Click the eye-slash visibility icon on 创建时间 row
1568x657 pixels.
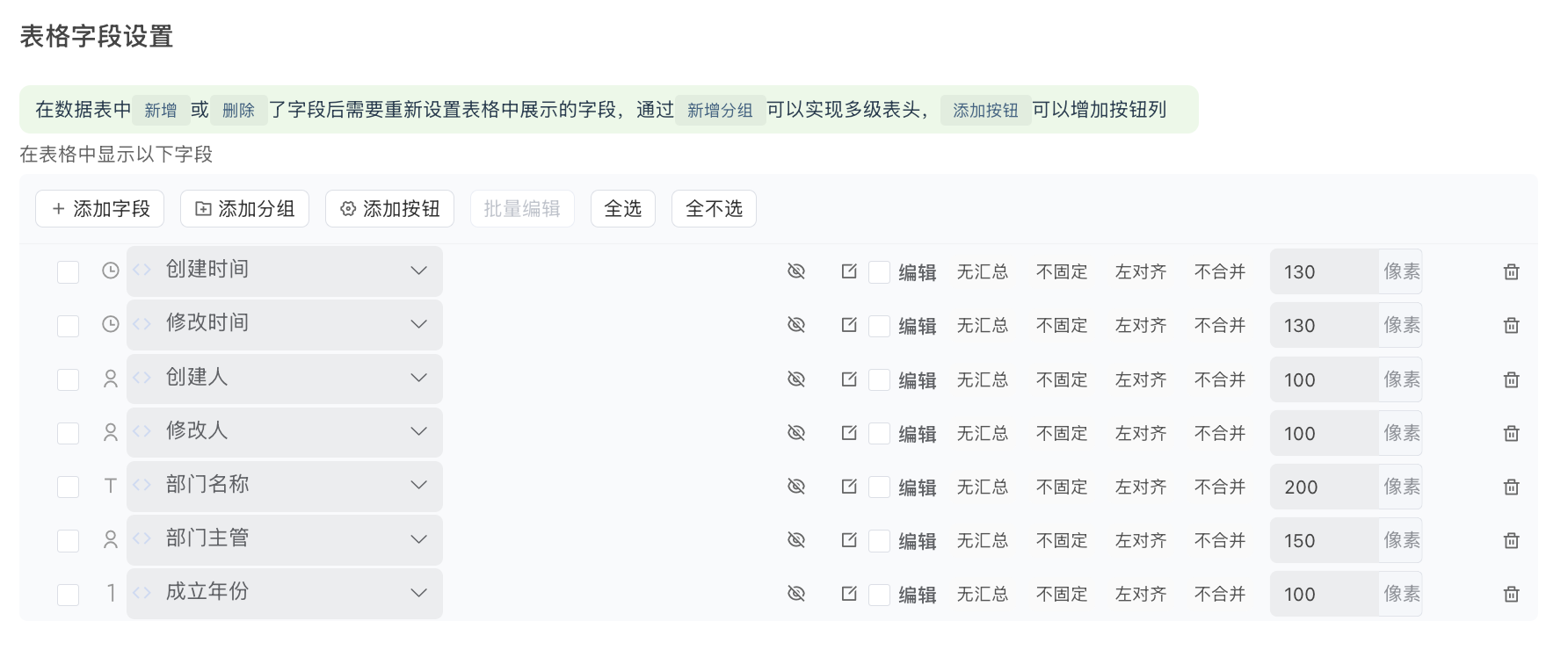[796, 271]
